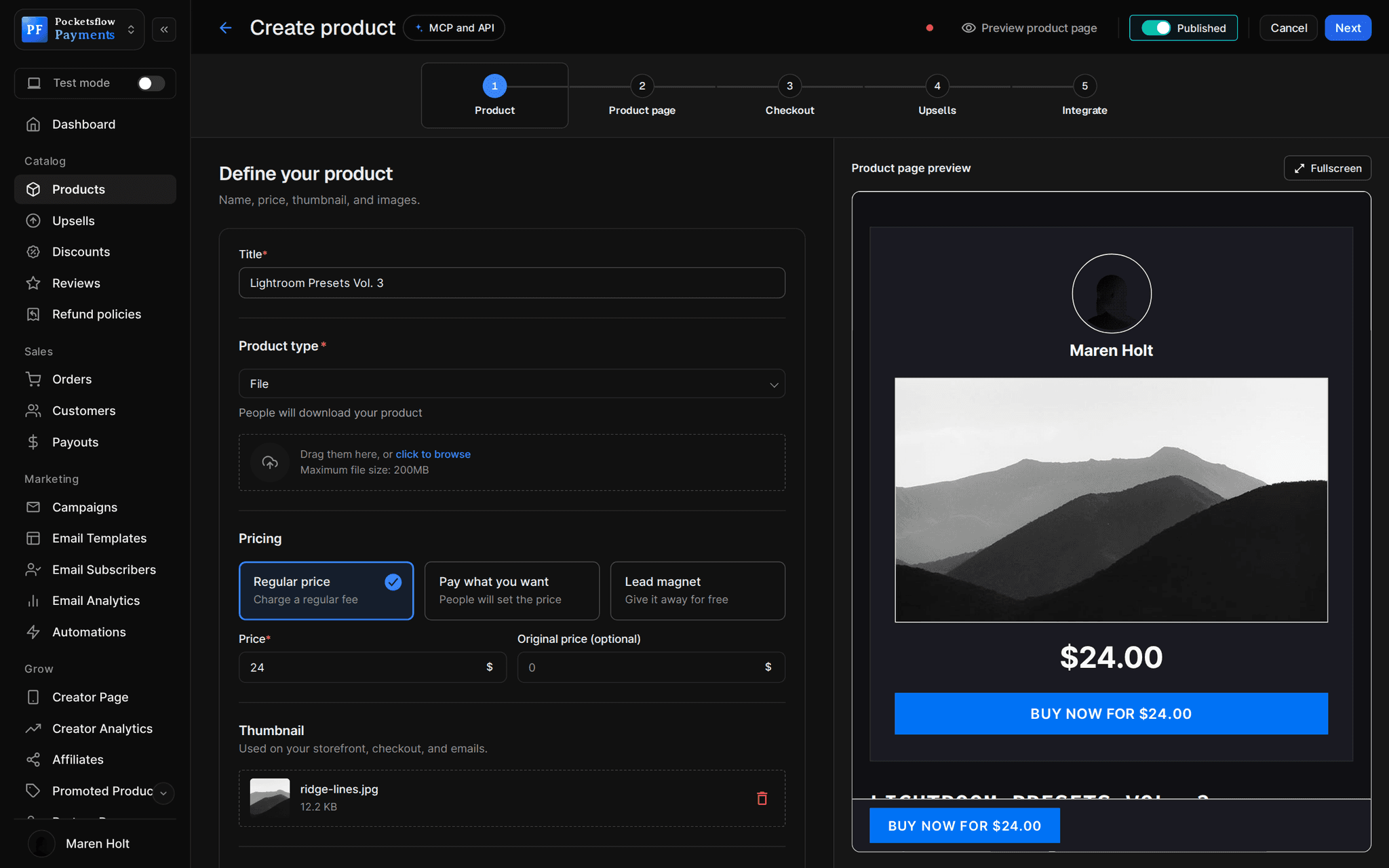The width and height of the screenshot is (1389, 868).
Task: Click the Affiliates share icon
Action: [33, 759]
